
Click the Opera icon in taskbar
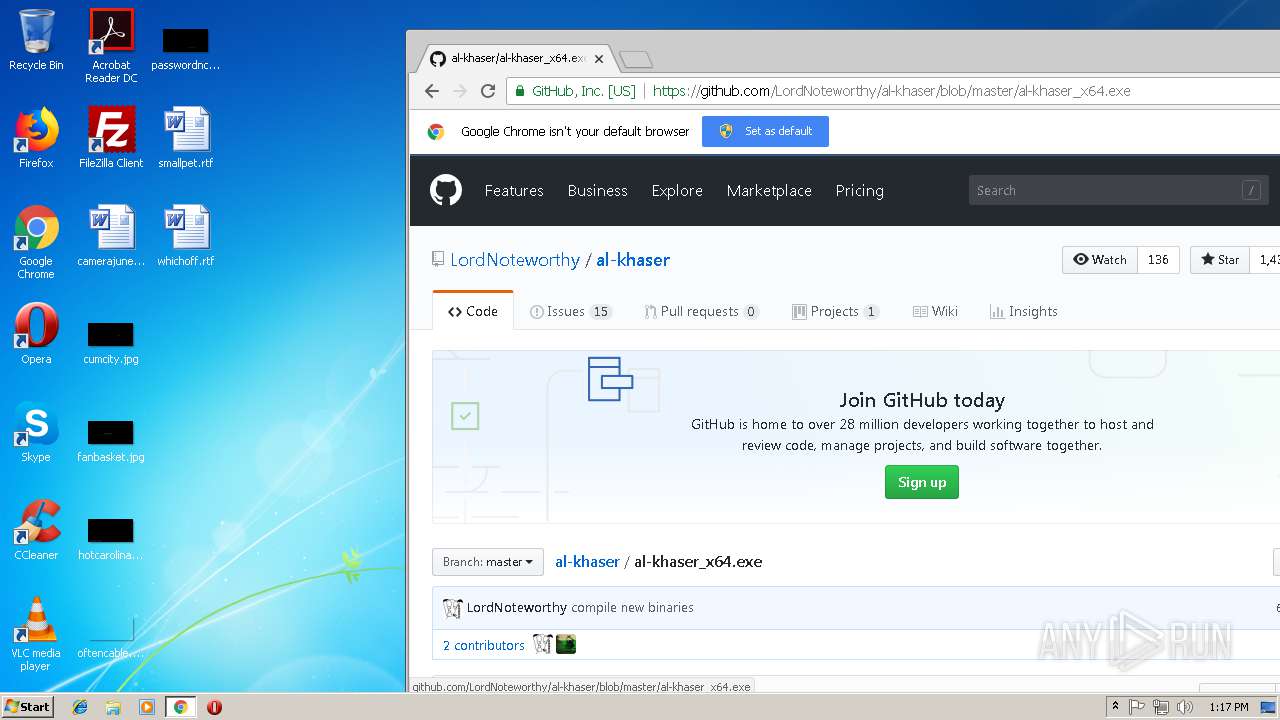coord(214,707)
